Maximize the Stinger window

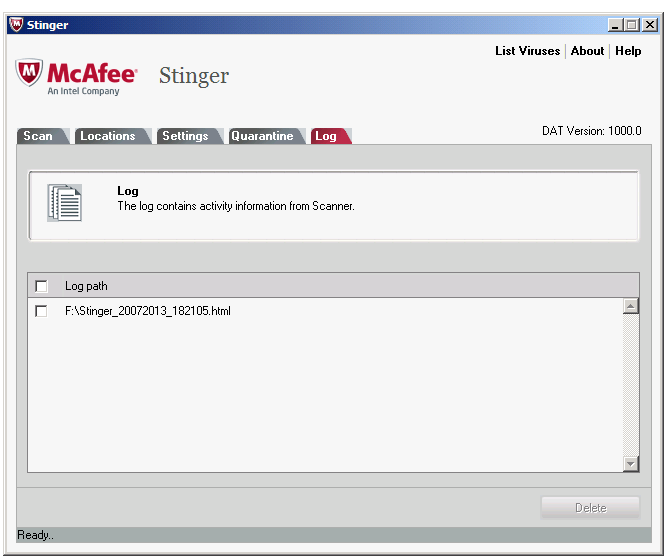click(632, 25)
